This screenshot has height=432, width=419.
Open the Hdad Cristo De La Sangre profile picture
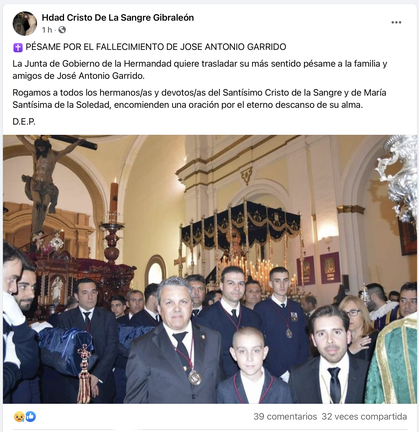[25, 23]
